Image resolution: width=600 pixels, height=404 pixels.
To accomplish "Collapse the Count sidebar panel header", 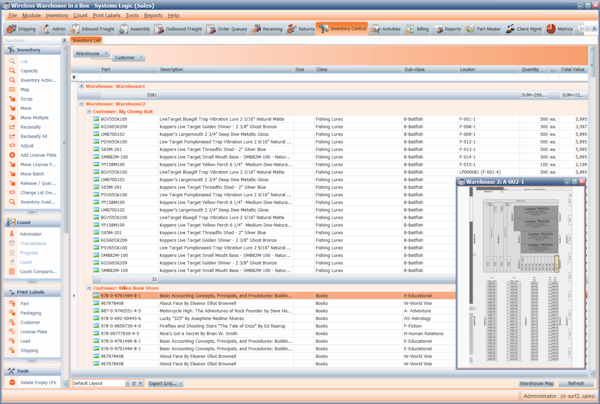I will pos(32,222).
